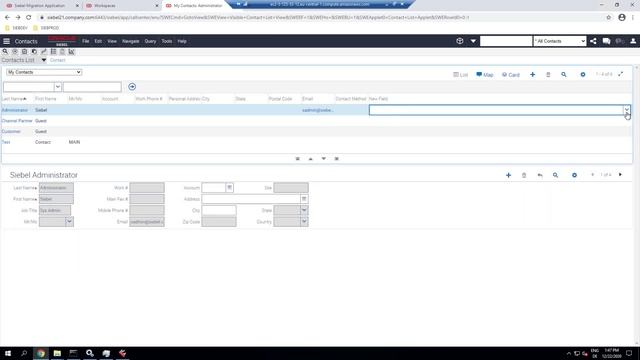Open the Query menu

tap(150, 41)
